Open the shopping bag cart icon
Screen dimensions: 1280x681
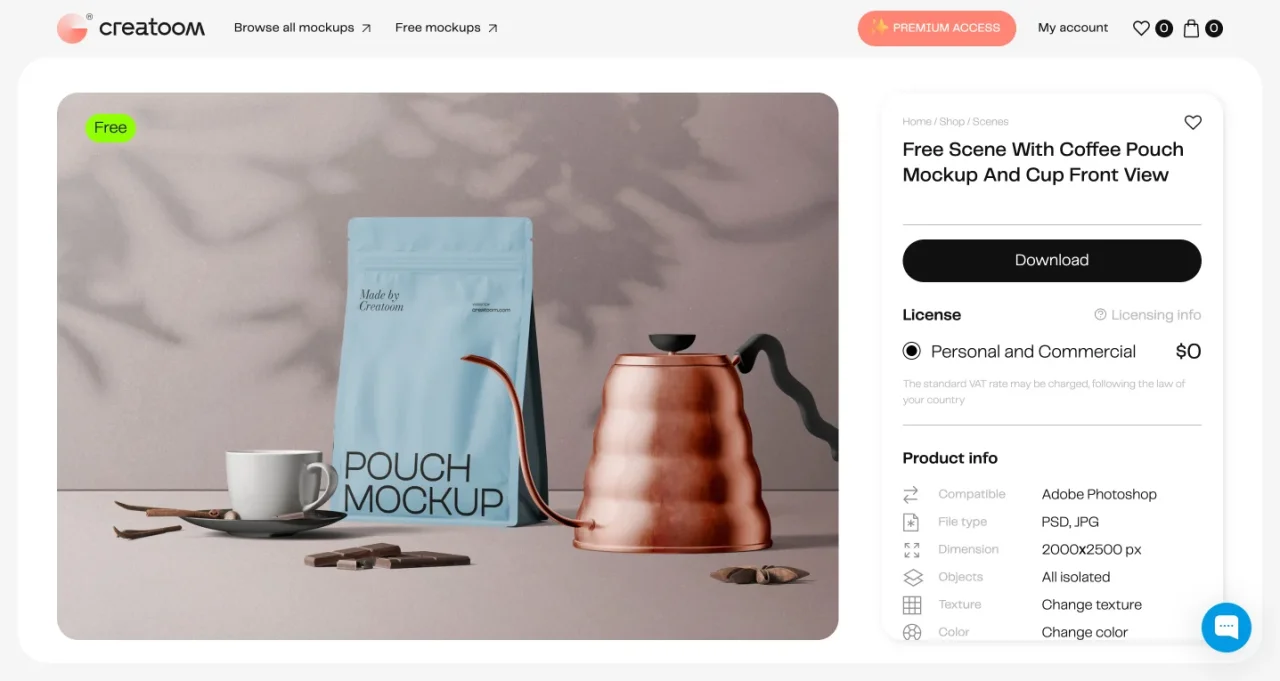(1191, 28)
